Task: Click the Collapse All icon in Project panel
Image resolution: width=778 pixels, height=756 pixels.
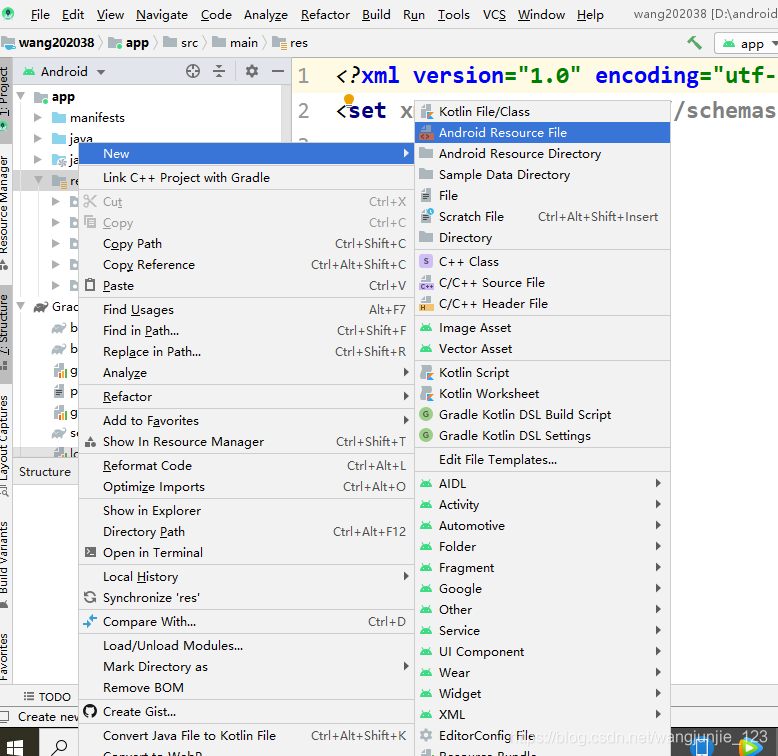Action: coord(219,71)
